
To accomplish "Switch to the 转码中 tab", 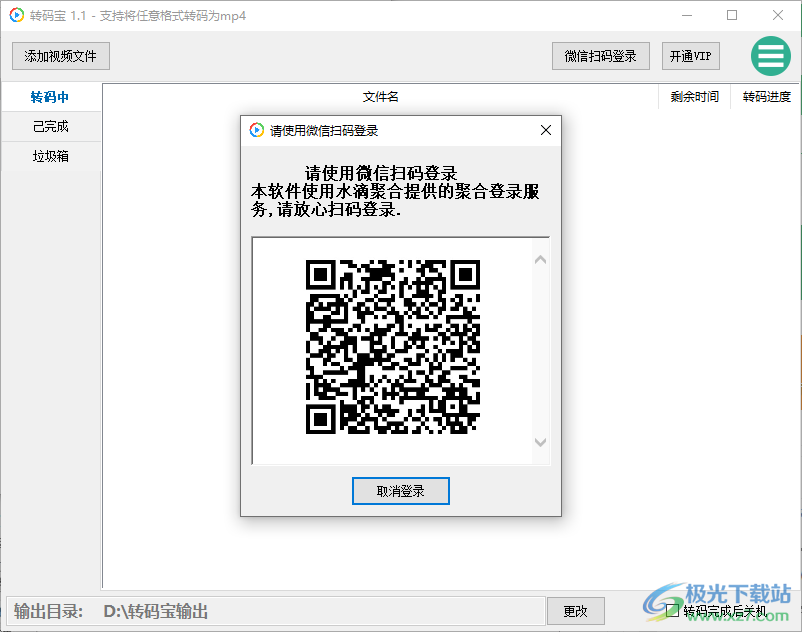I will click(50, 97).
